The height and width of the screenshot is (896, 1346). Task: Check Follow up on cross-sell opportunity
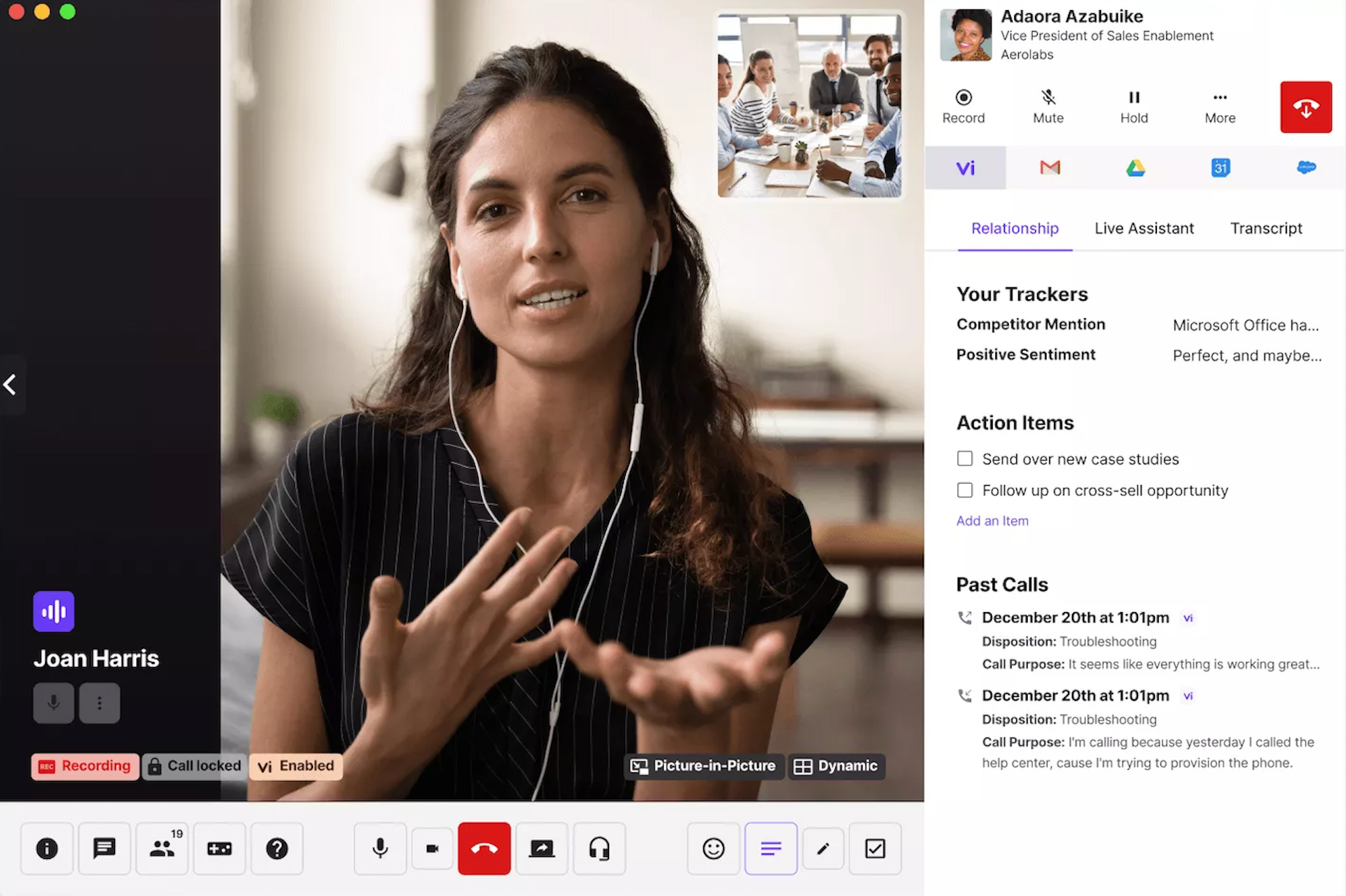point(964,490)
